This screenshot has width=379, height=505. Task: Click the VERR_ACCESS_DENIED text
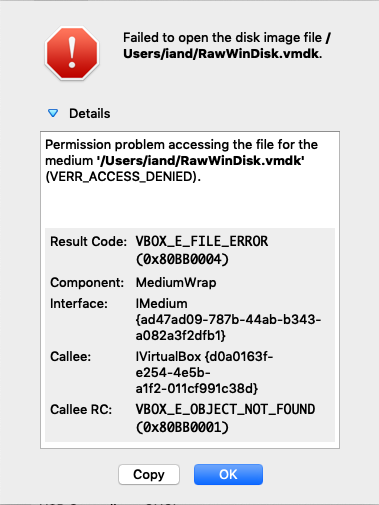pyautogui.click(x=123, y=177)
